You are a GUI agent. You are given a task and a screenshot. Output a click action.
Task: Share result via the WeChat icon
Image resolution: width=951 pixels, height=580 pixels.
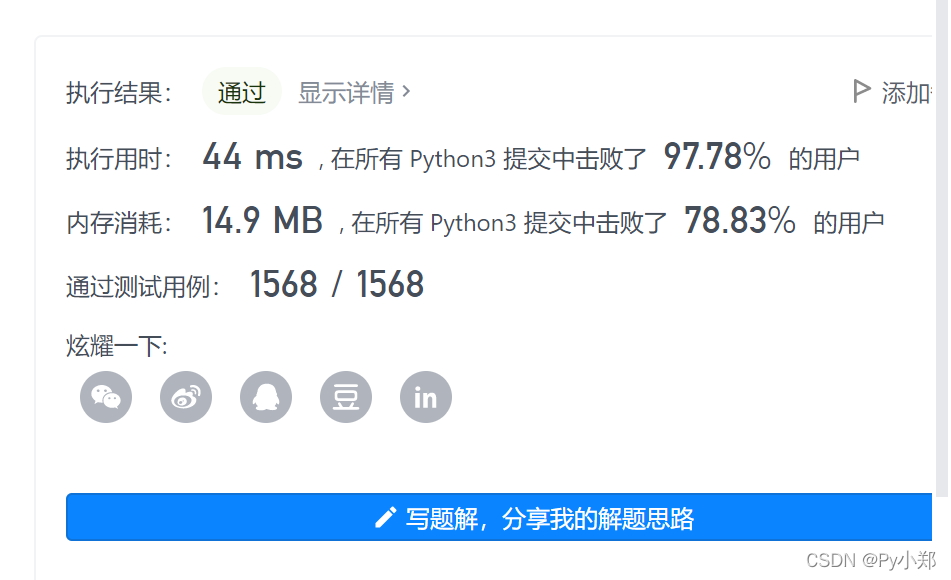point(105,396)
